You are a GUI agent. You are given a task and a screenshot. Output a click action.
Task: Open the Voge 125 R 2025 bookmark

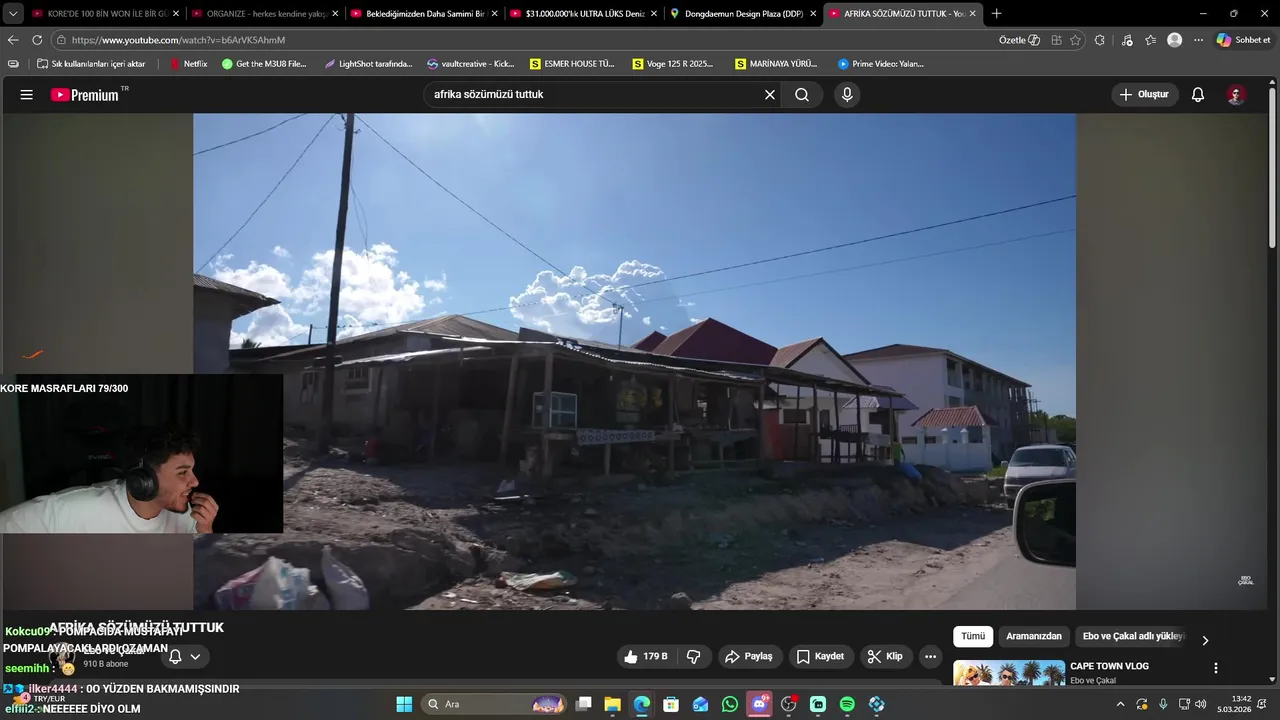pyautogui.click(x=673, y=63)
